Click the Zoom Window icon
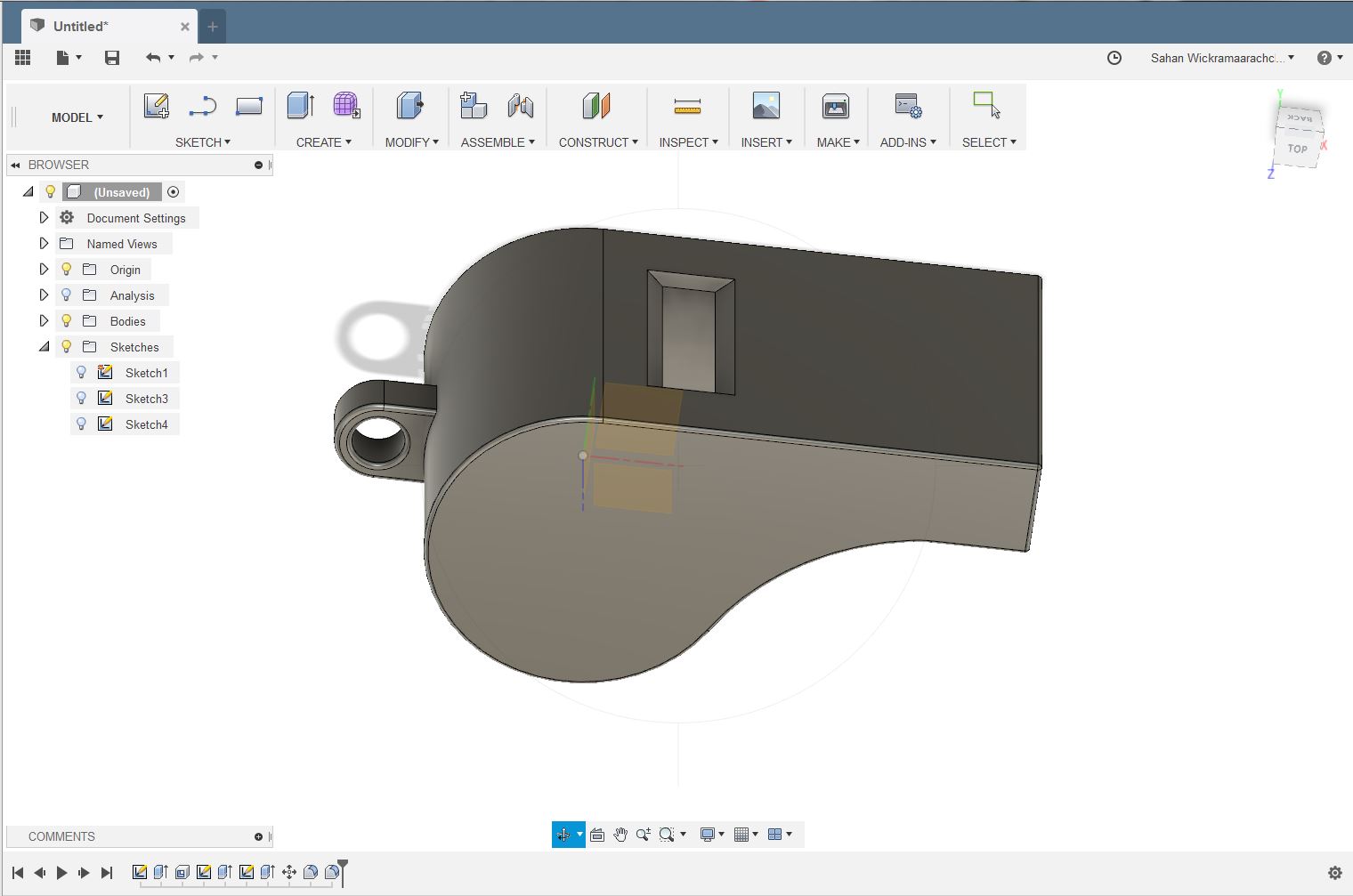Image resolution: width=1353 pixels, height=896 pixels. (x=667, y=835)
